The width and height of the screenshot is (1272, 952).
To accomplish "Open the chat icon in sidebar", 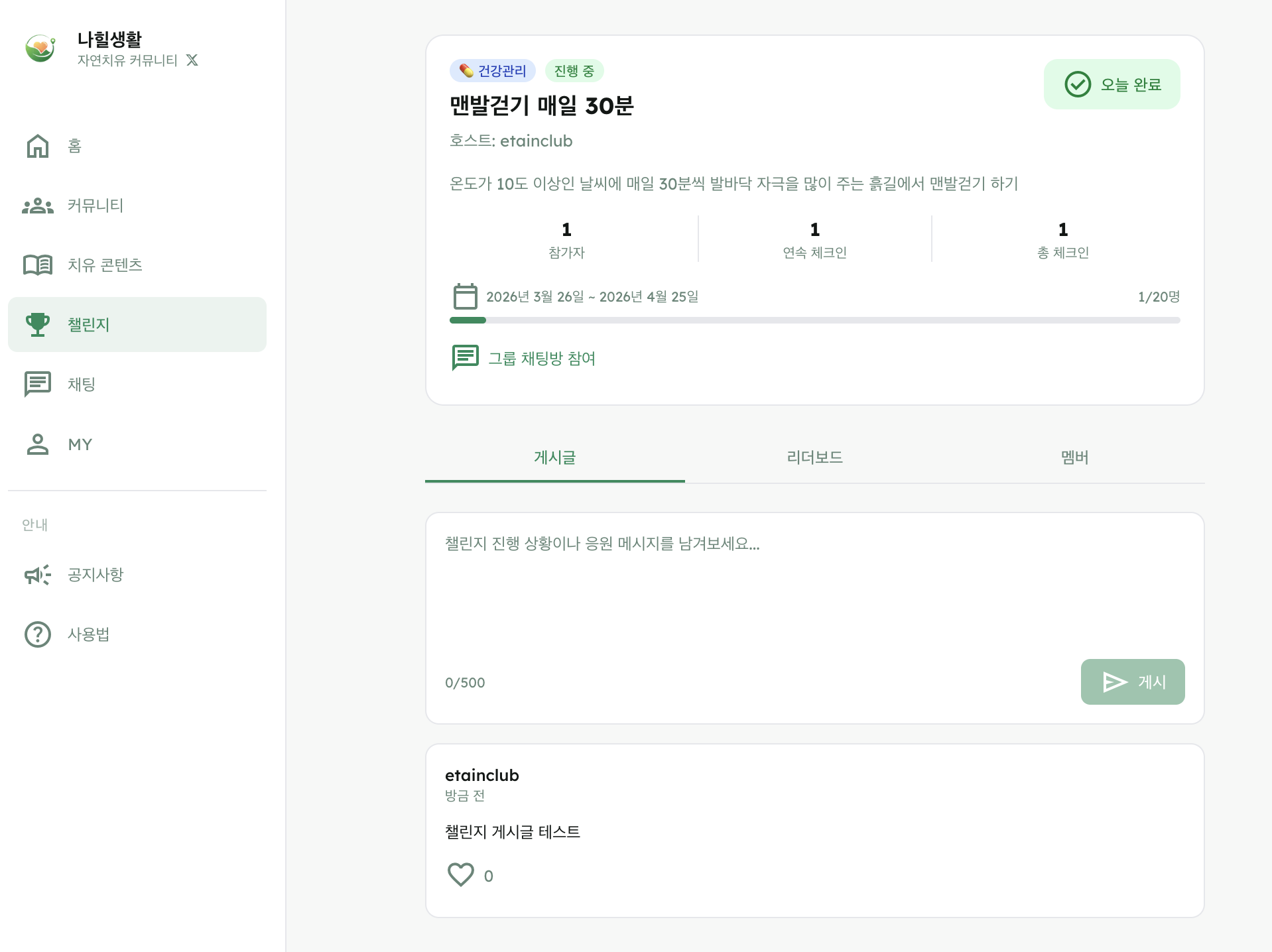I will (38, 384).
